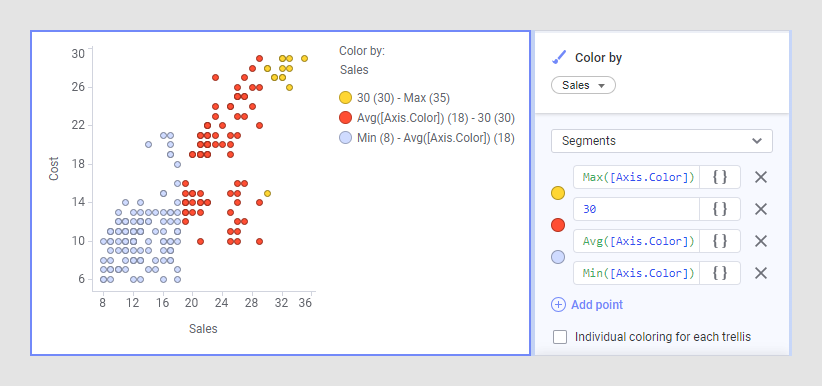Select light blue segment color swatch in panel

pos(558,258)
